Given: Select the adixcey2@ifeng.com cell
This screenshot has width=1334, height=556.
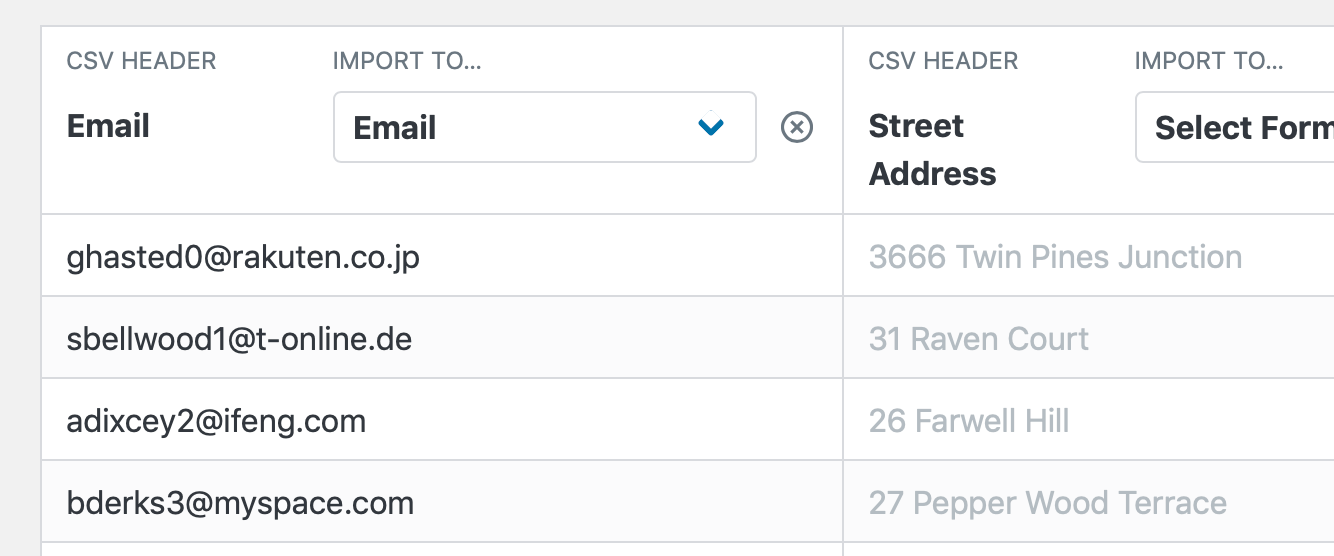Looking at the screenshot, I should (442, 420).
